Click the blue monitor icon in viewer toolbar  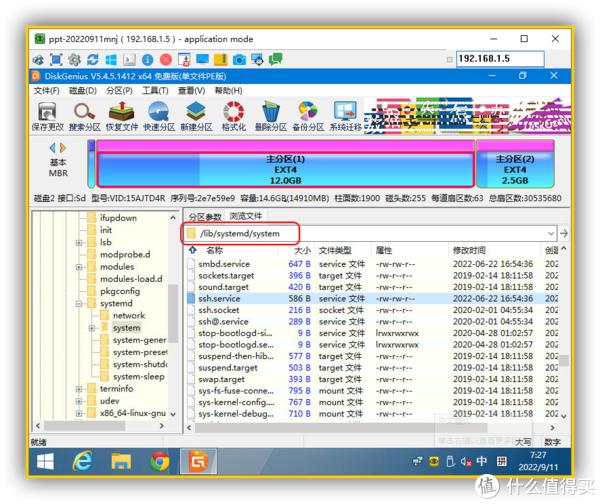tap(202, 59)
